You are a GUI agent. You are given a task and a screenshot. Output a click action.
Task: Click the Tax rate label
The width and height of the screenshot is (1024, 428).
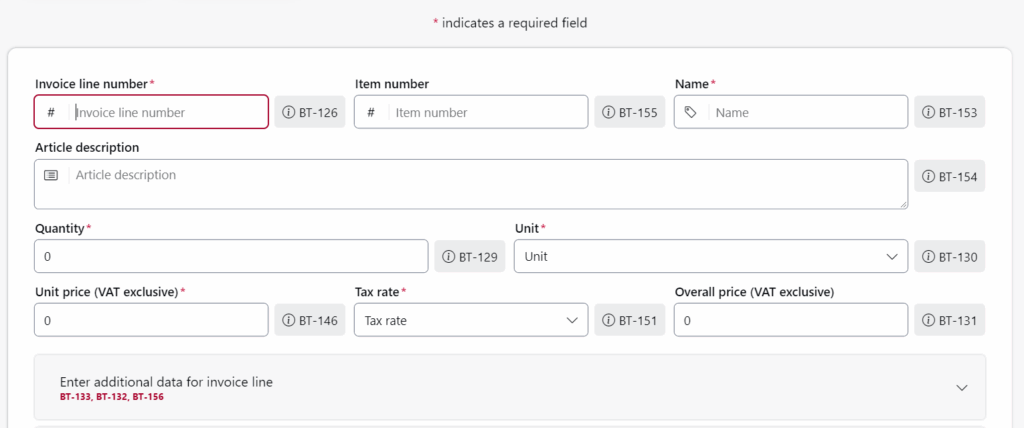377,292
